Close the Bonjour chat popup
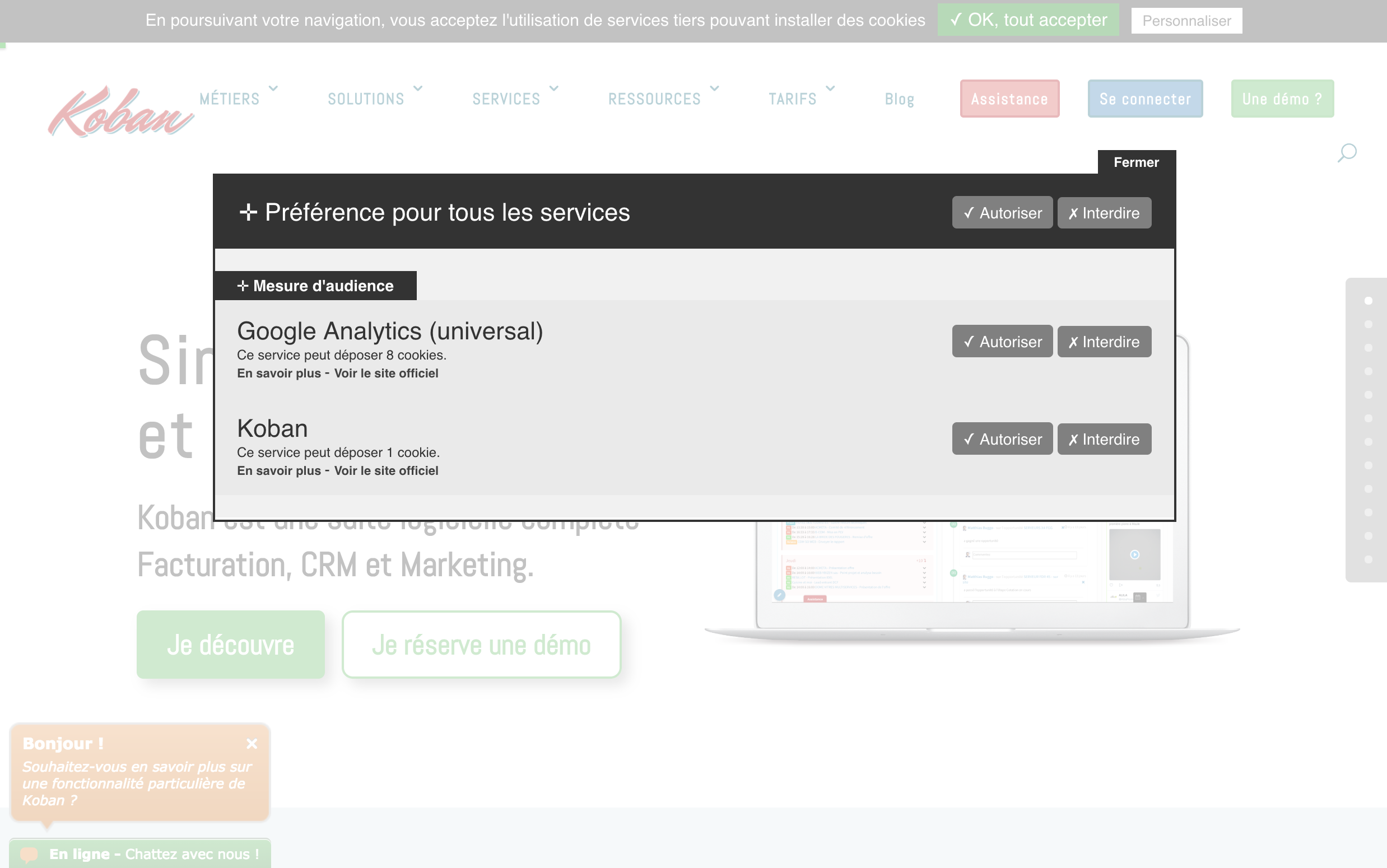 coord(252,744)
